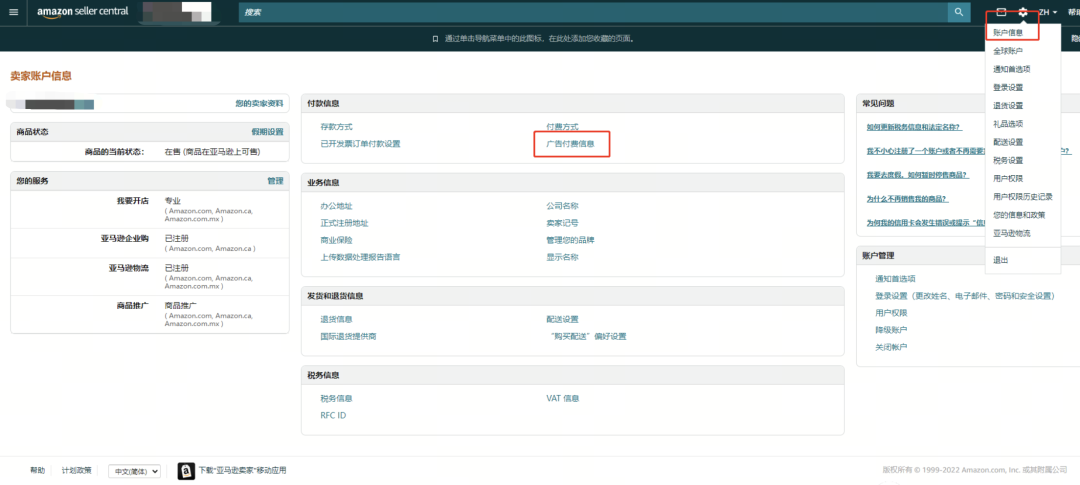Viewport: 1080px width, 485px height.
Task: Select 用户权限 in the settings menu
Action: (1008, 178)
